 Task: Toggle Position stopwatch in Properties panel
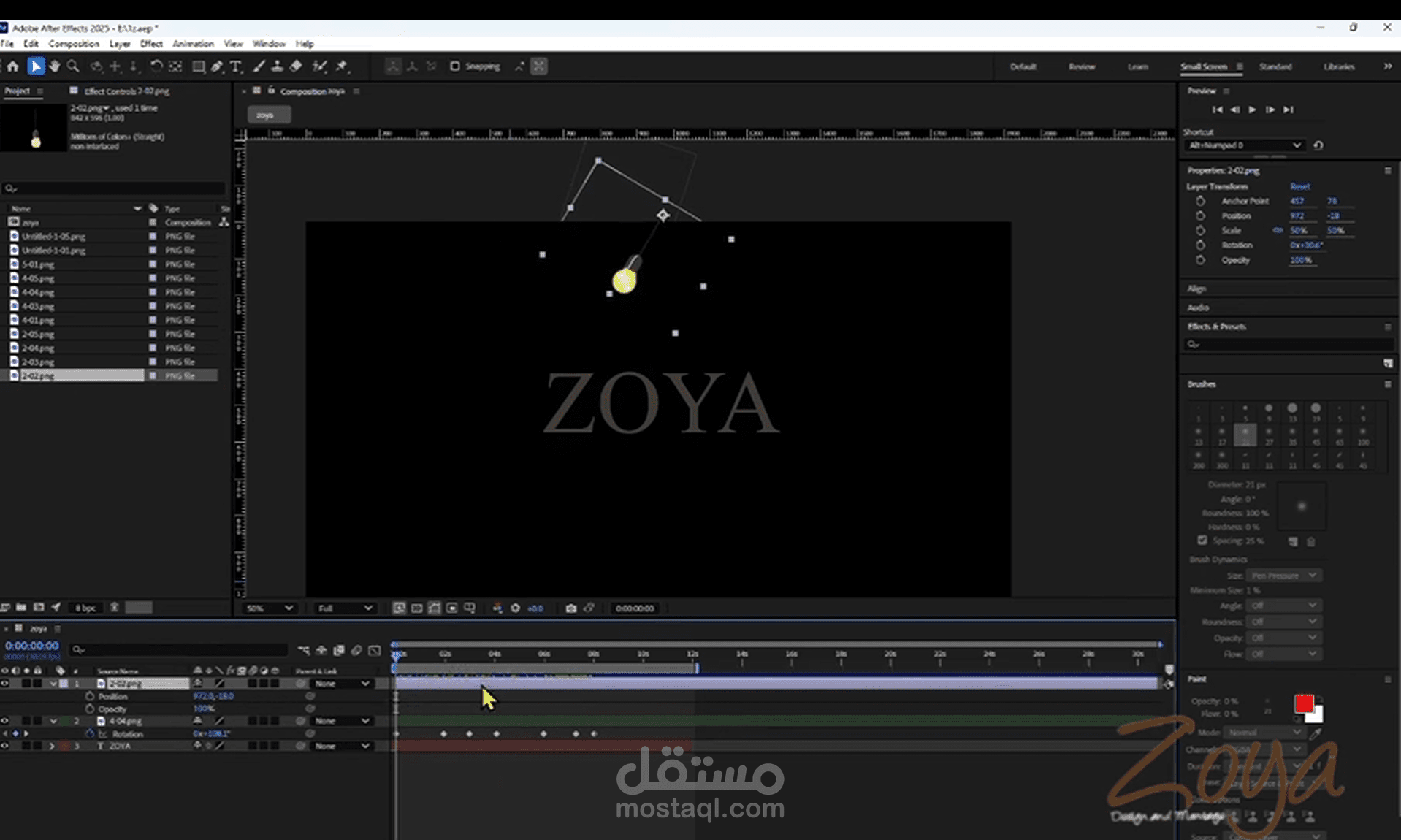(1200, 215)
